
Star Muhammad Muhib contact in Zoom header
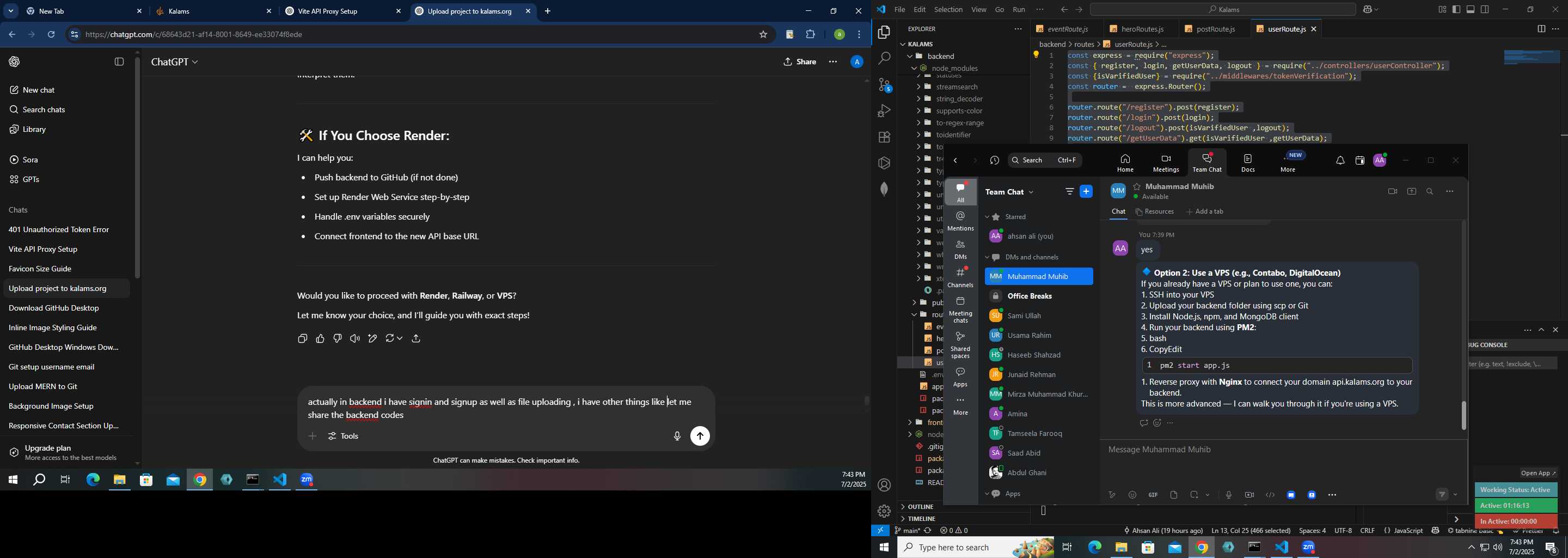tap(1136, 186)
